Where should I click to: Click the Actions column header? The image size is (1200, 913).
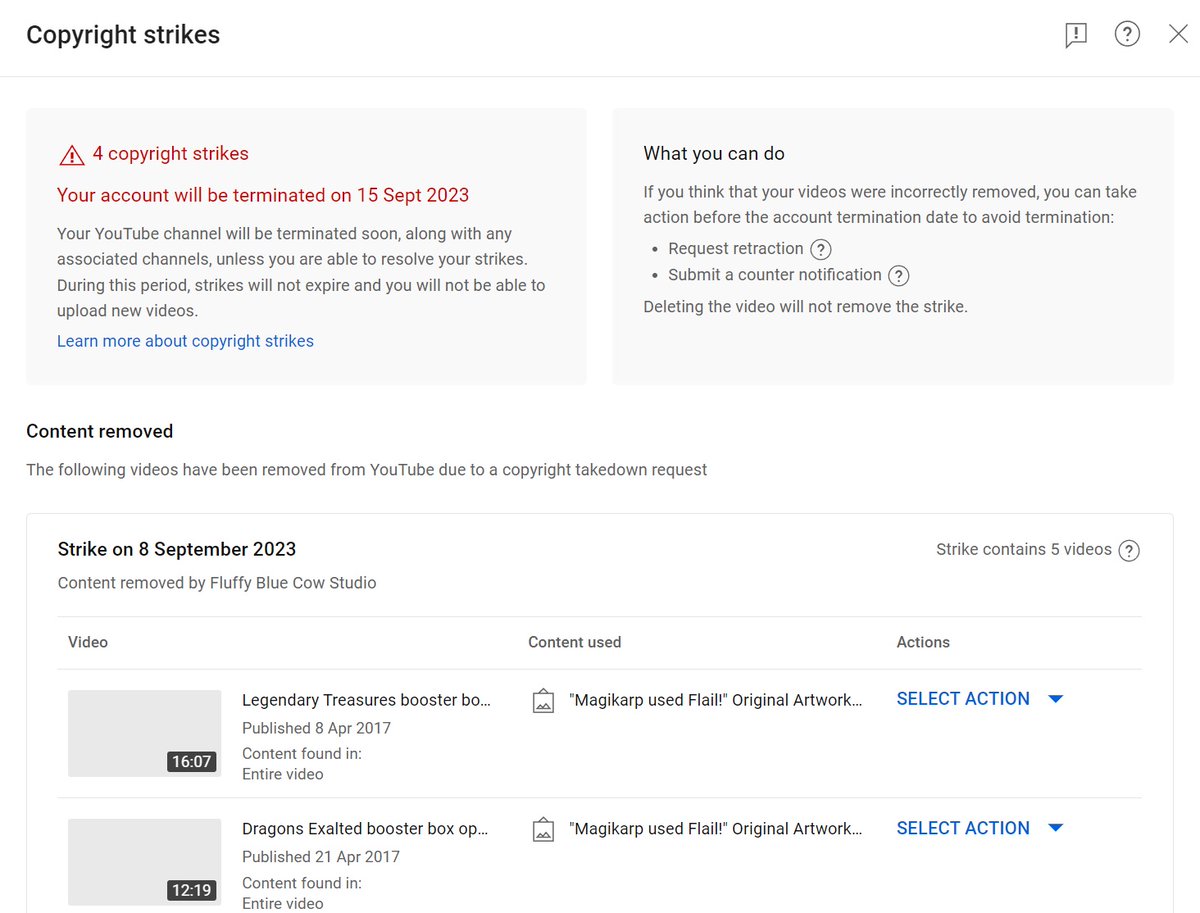pos(923,642)
